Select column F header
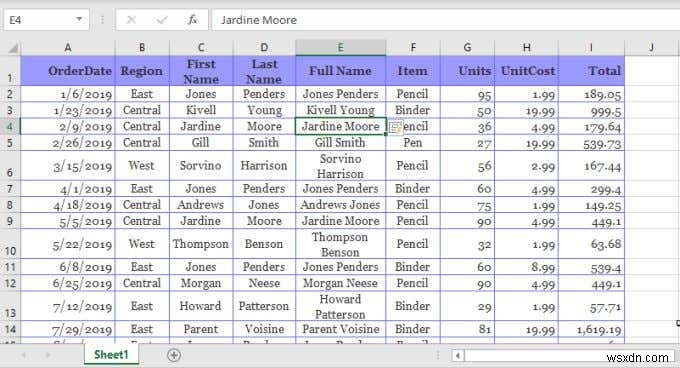Screen dimensions: 680x368 pos(413,48)
